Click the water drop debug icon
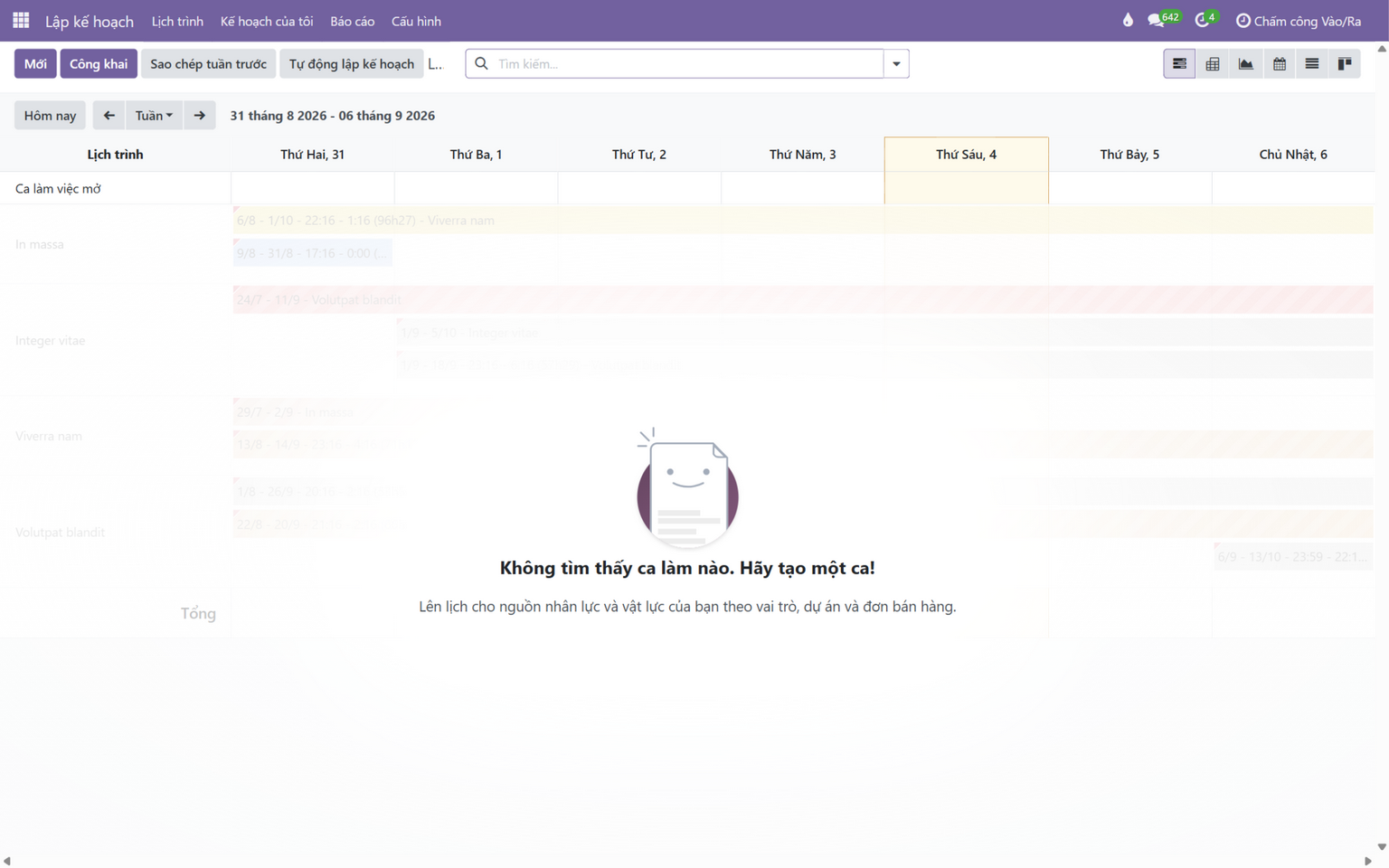 coord(1128,20)
